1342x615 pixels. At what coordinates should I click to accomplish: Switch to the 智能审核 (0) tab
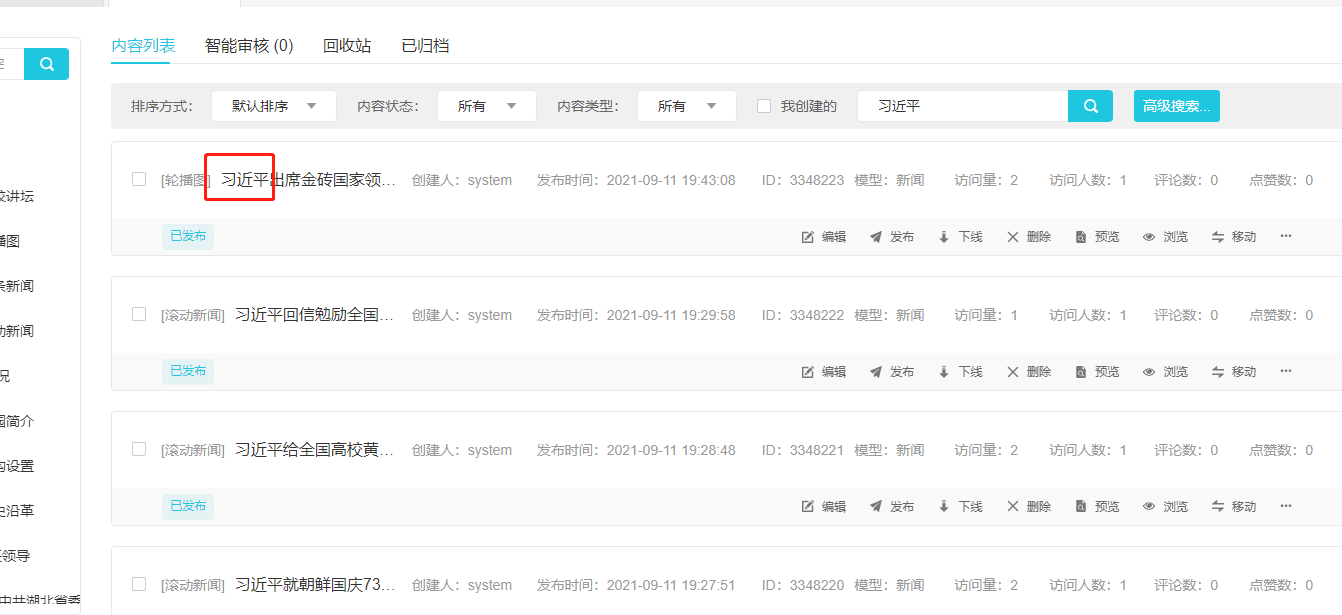pyautogui.click(x=249, y=46)
